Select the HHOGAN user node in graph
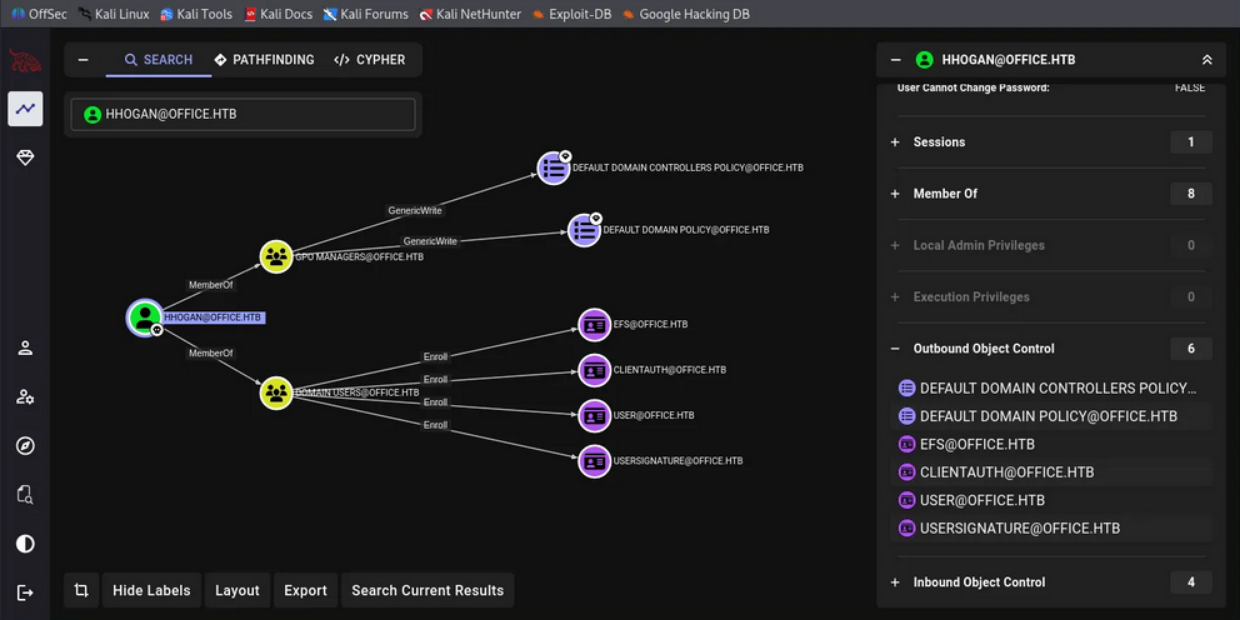 click(145, 317)
